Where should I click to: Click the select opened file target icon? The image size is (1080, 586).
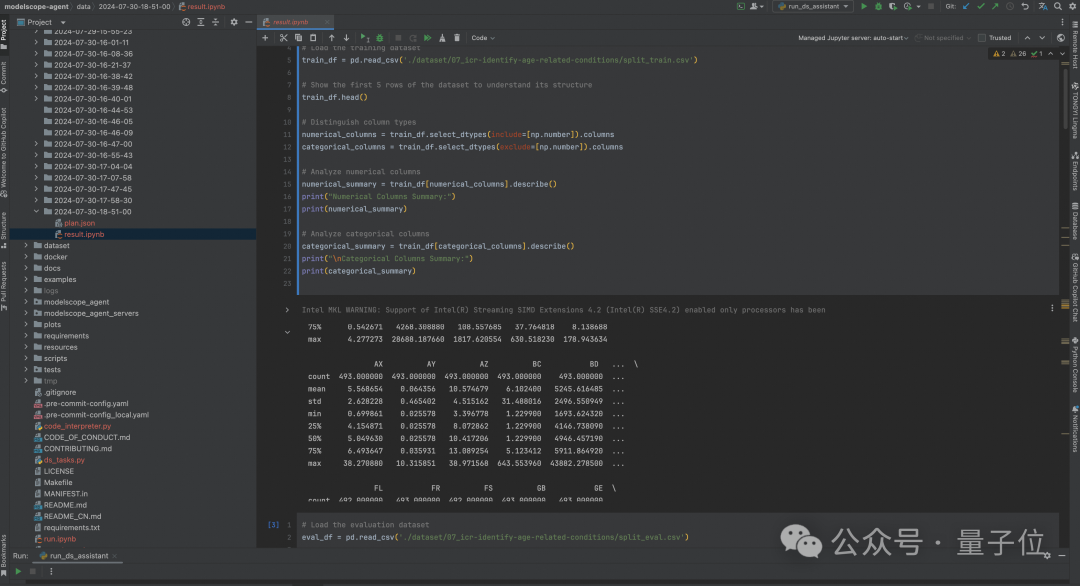[186, 22]
